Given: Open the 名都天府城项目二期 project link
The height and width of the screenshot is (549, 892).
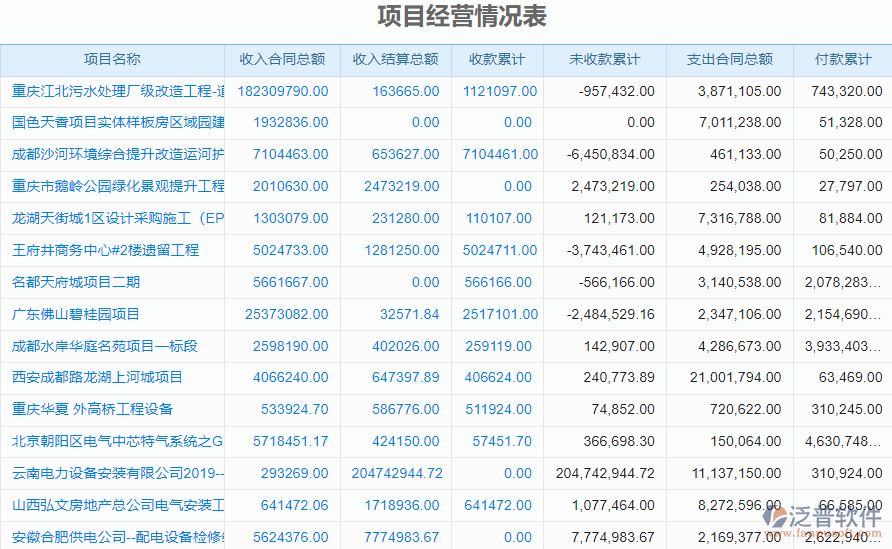Looking at the screenshot, I should (76, 282).
